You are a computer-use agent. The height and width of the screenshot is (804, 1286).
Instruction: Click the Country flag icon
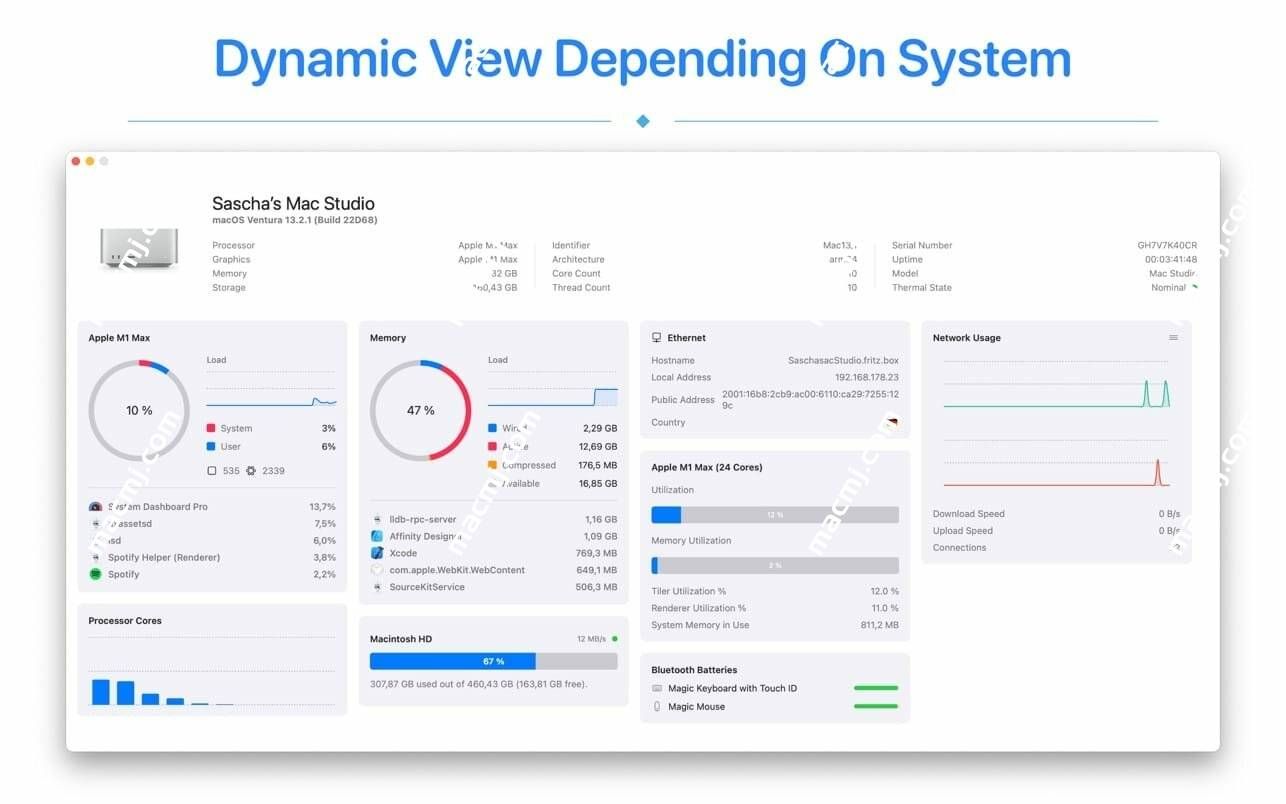click(892, 423)
